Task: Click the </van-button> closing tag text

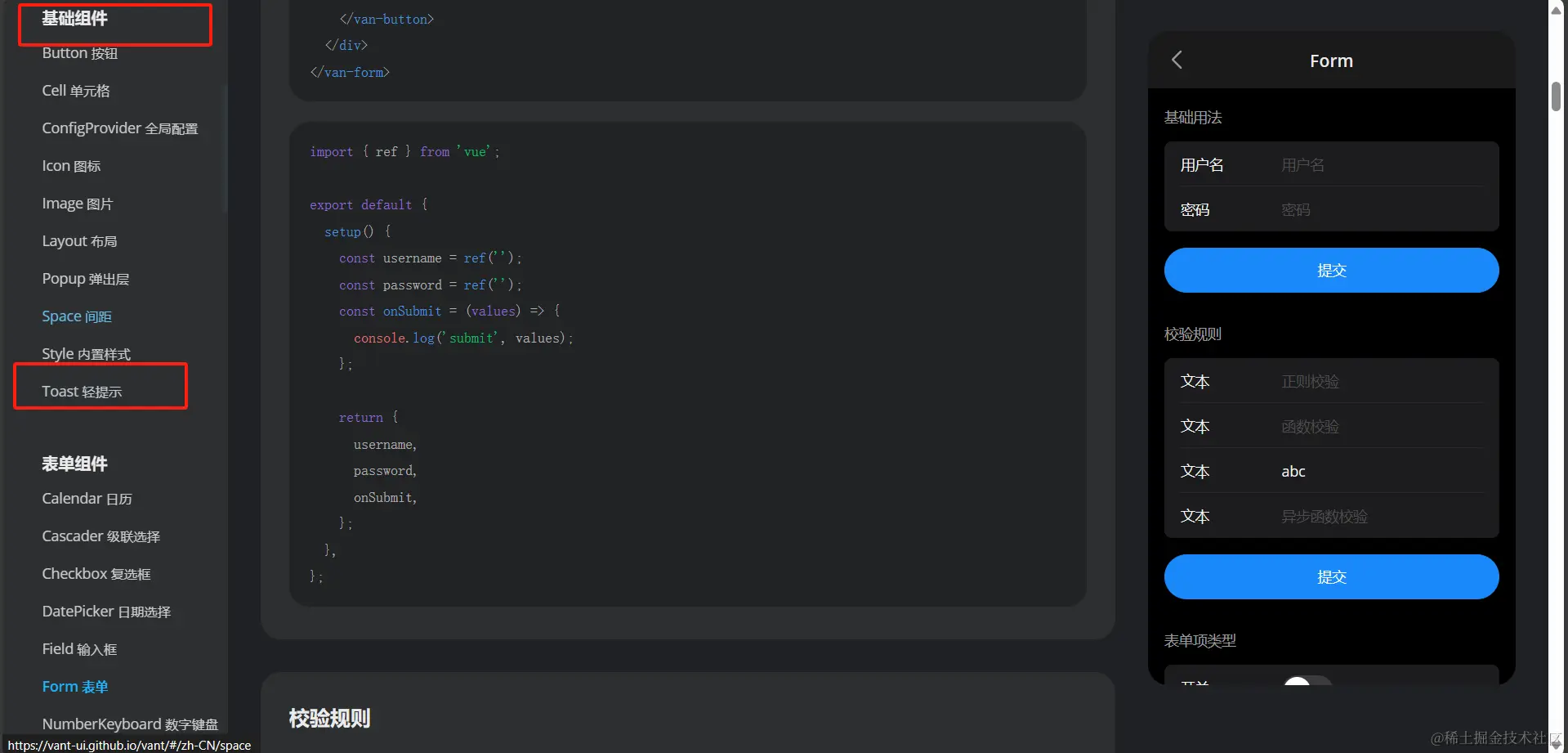Action: (x=386, y=19)
